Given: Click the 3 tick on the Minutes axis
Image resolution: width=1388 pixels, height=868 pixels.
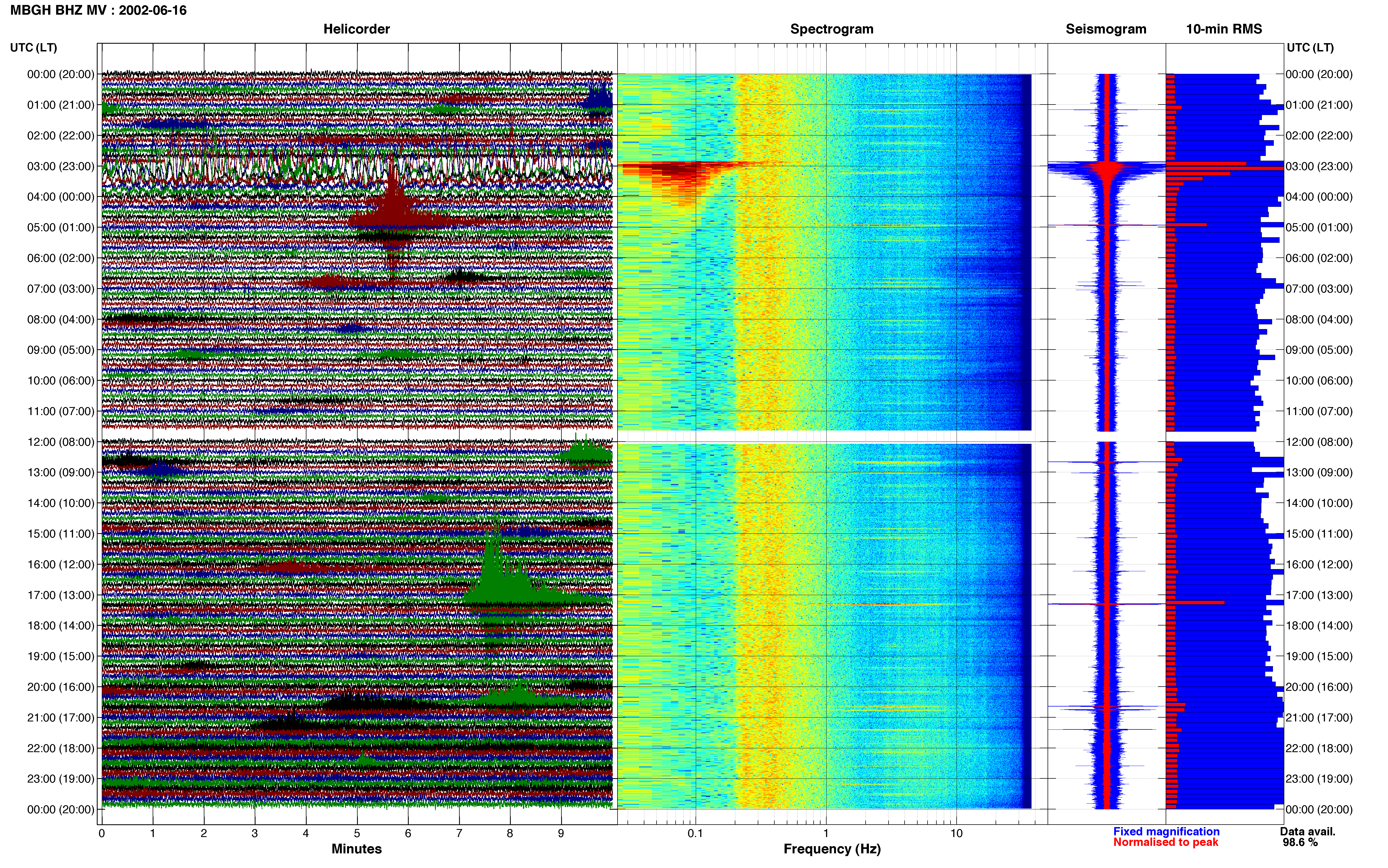Looking at the screenshot, I should click(255, 833).
